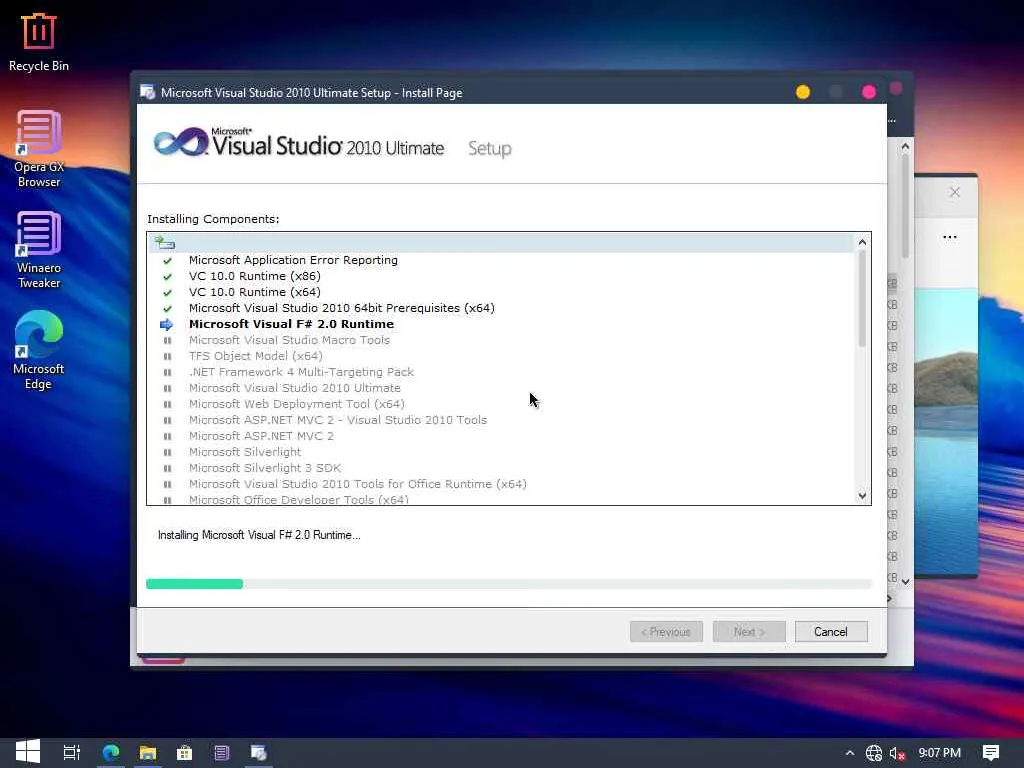Click the setup window title bar icon
The image size is (1024, 768).
pyautogui.click(x=148, y=92)
